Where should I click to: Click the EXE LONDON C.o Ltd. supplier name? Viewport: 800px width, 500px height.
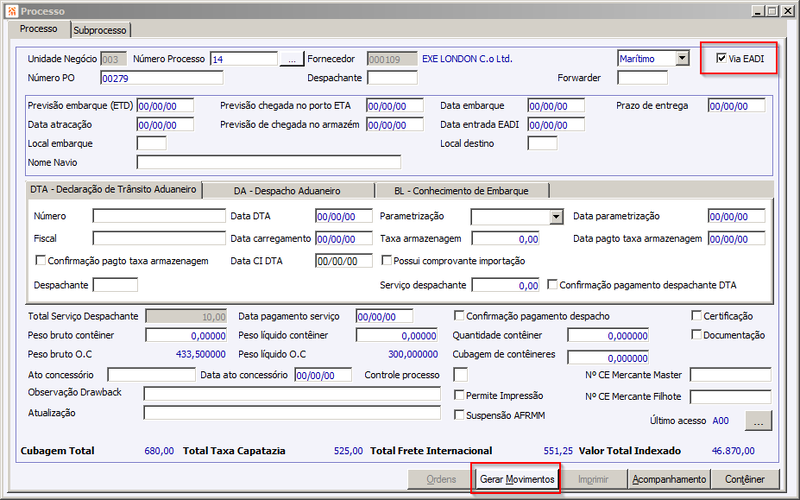[467, 59]
